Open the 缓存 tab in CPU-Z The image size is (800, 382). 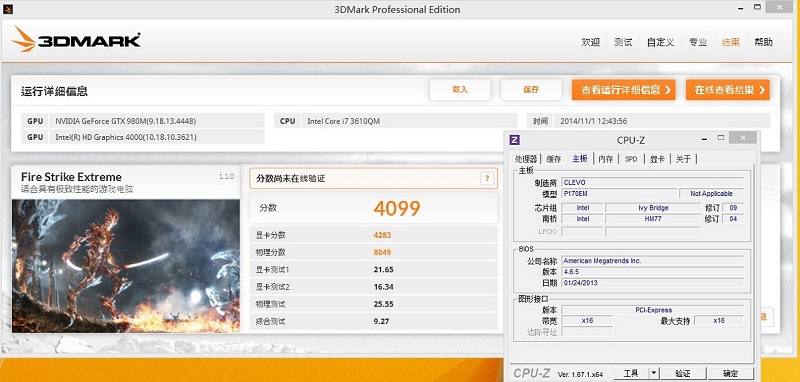pos(554,159)
